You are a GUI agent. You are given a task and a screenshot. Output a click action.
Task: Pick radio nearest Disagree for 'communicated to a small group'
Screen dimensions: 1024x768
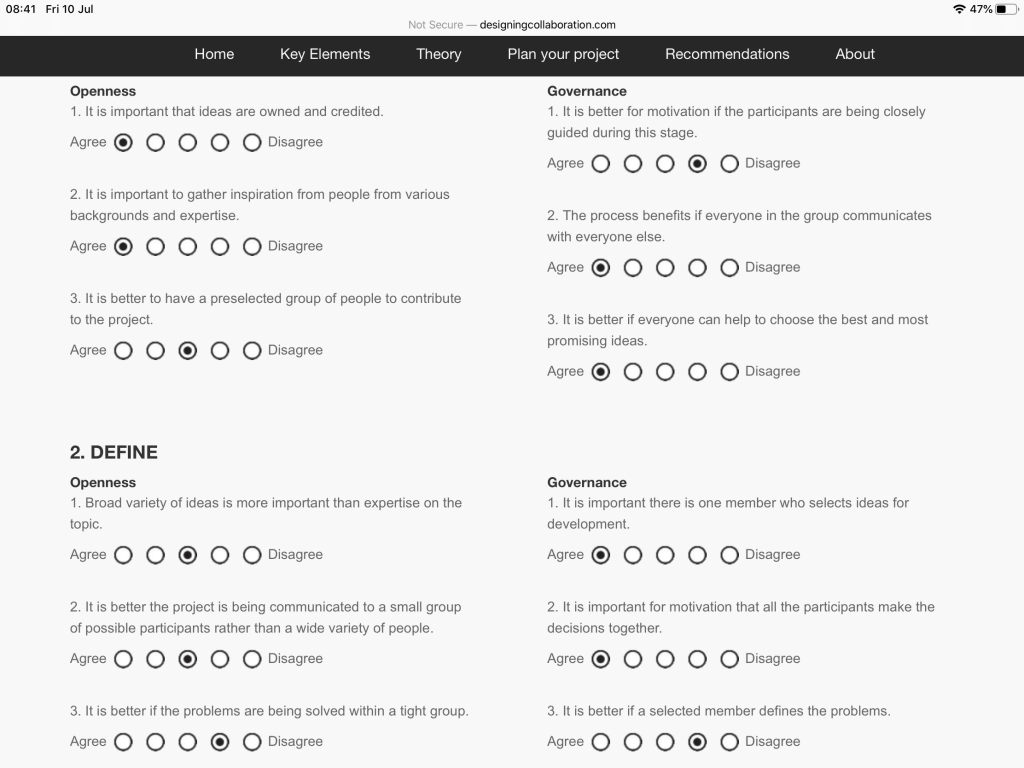pos(252,658)
